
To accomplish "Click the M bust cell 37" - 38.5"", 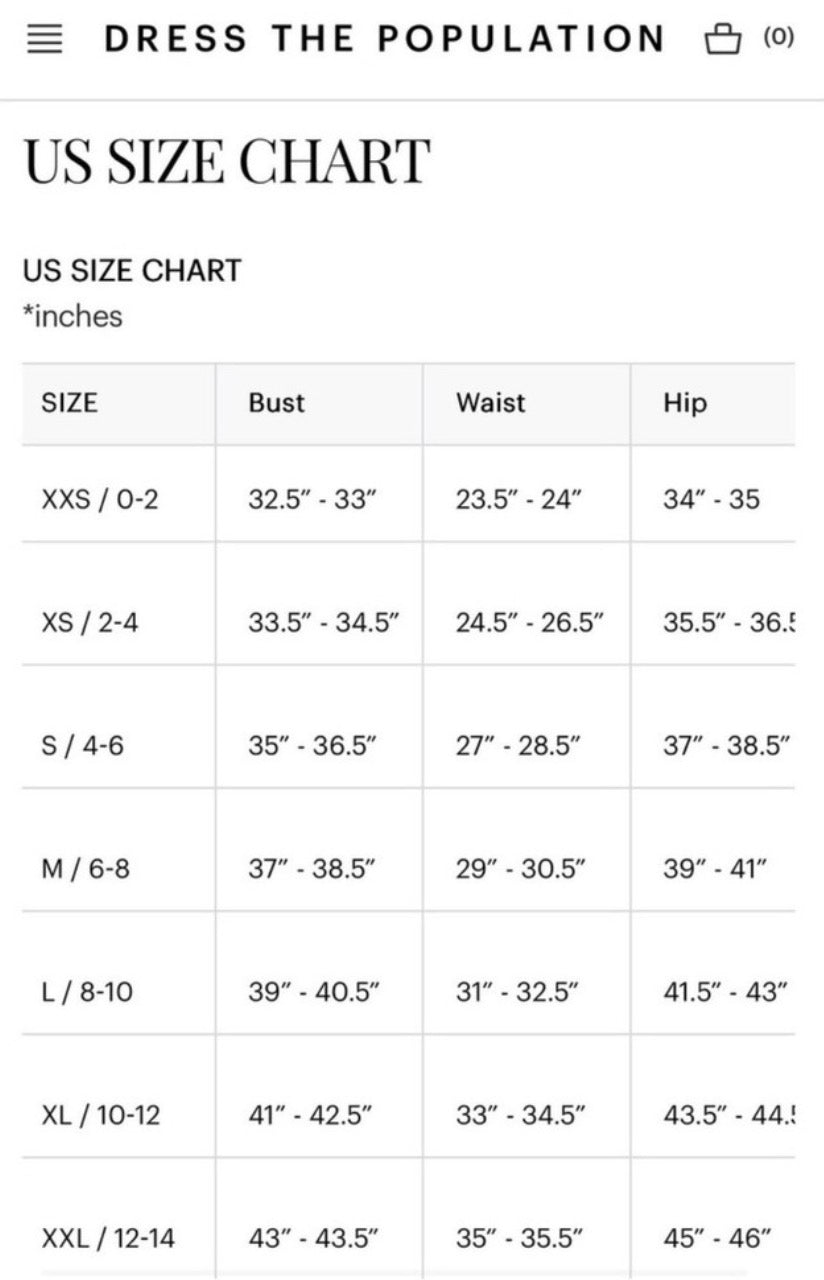I will [312, 868].
